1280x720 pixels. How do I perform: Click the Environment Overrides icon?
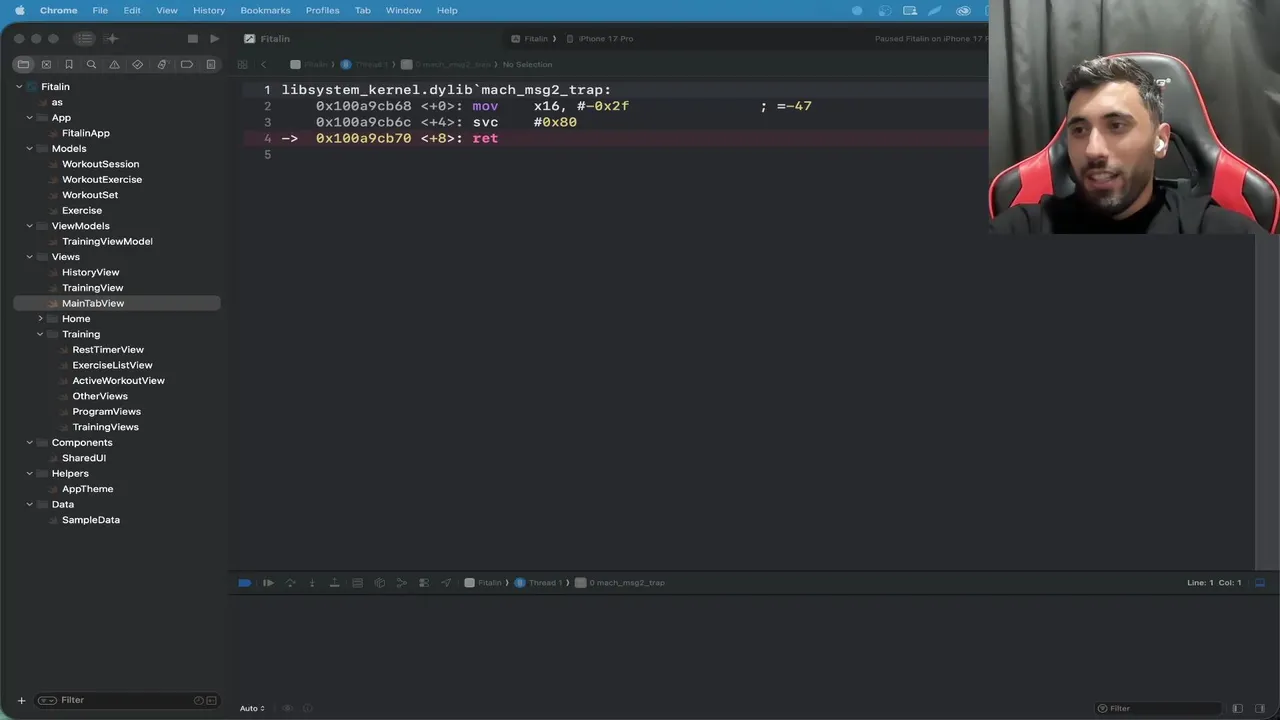pyautogui.click(x=424, y=583)
